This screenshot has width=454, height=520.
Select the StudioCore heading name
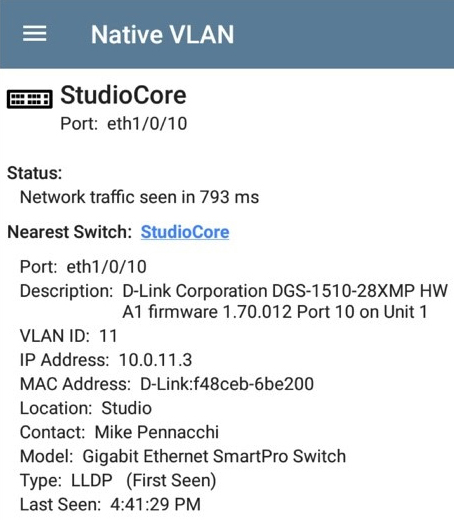click(123, 95)
